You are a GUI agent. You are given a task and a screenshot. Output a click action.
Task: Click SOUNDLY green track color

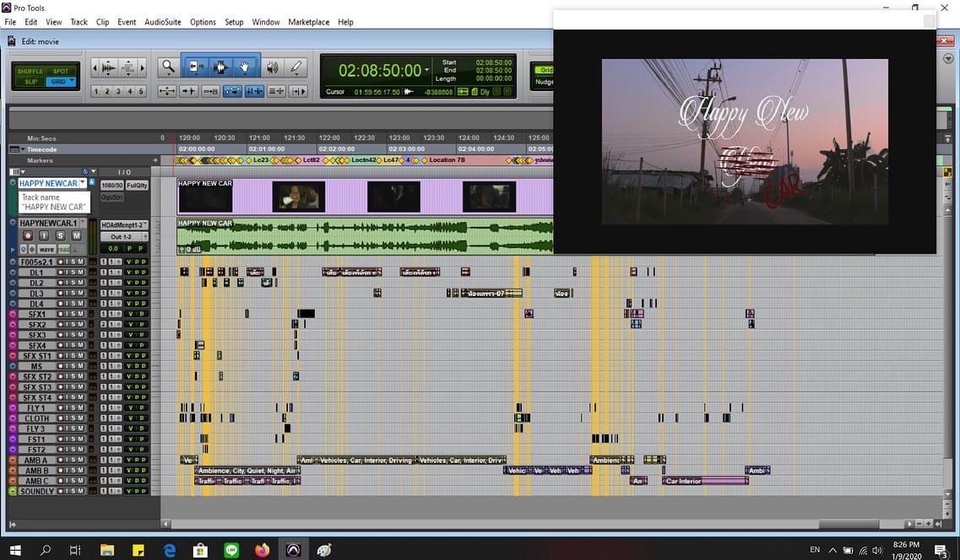[13, 491]
